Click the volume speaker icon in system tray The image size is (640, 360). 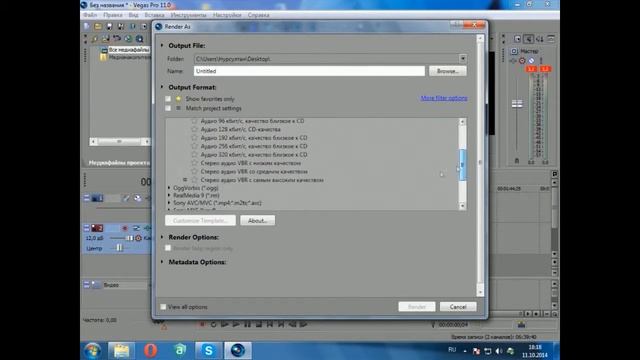tap(499, 351)
